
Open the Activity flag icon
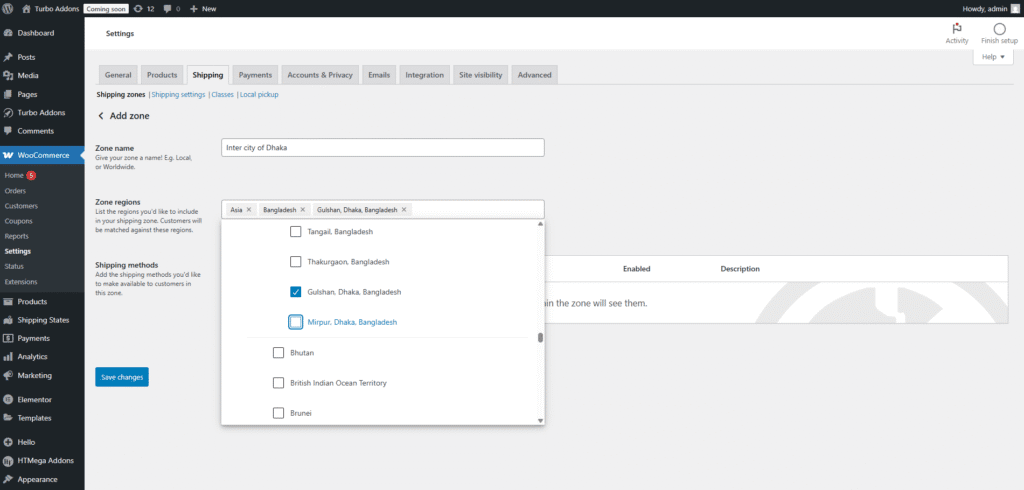coord(957,29)
